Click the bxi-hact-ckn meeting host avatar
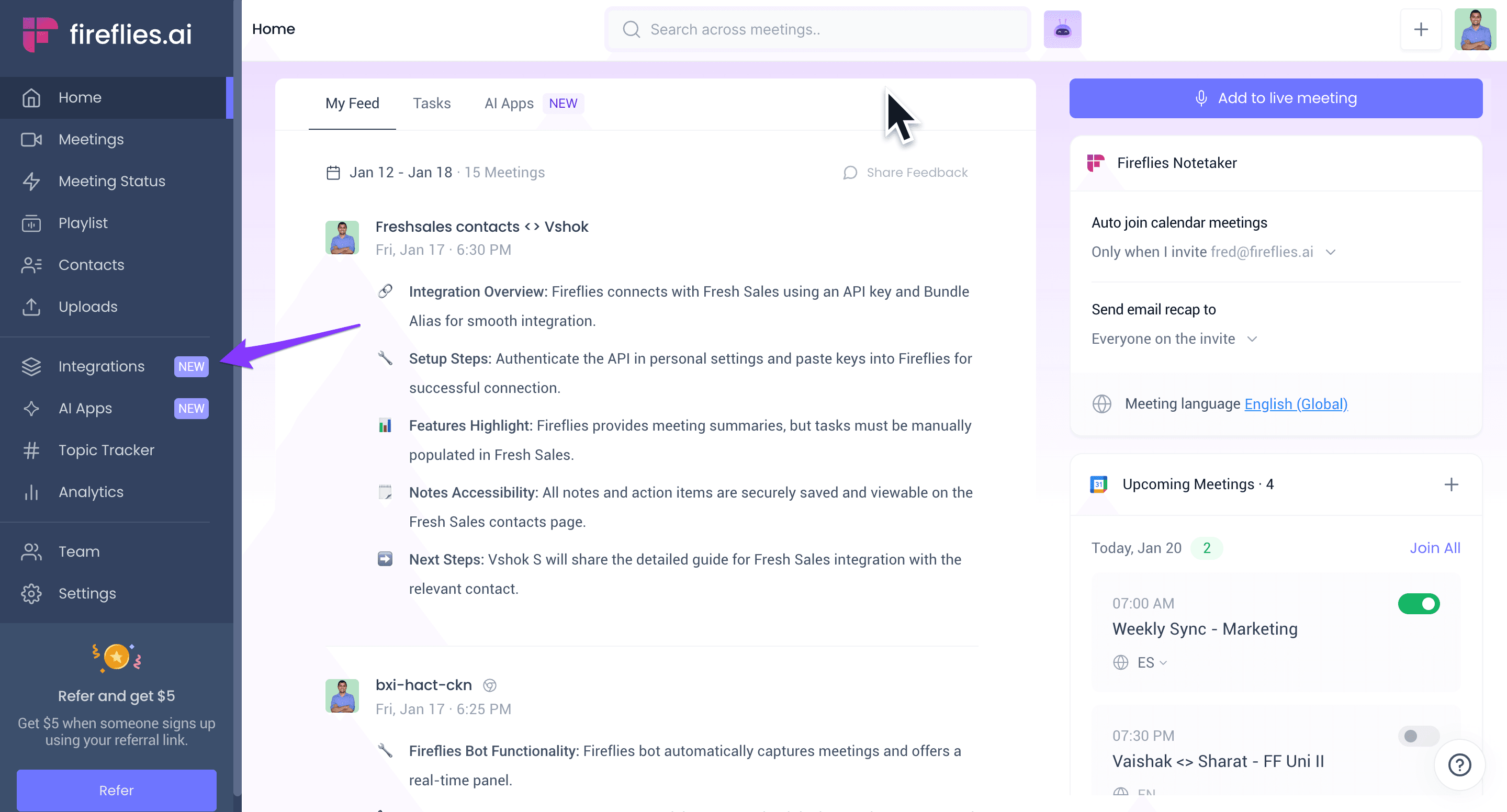Image resolution: width=1507 pixels, height=812 pixels. pyautogui.click(x=342, y=696)
